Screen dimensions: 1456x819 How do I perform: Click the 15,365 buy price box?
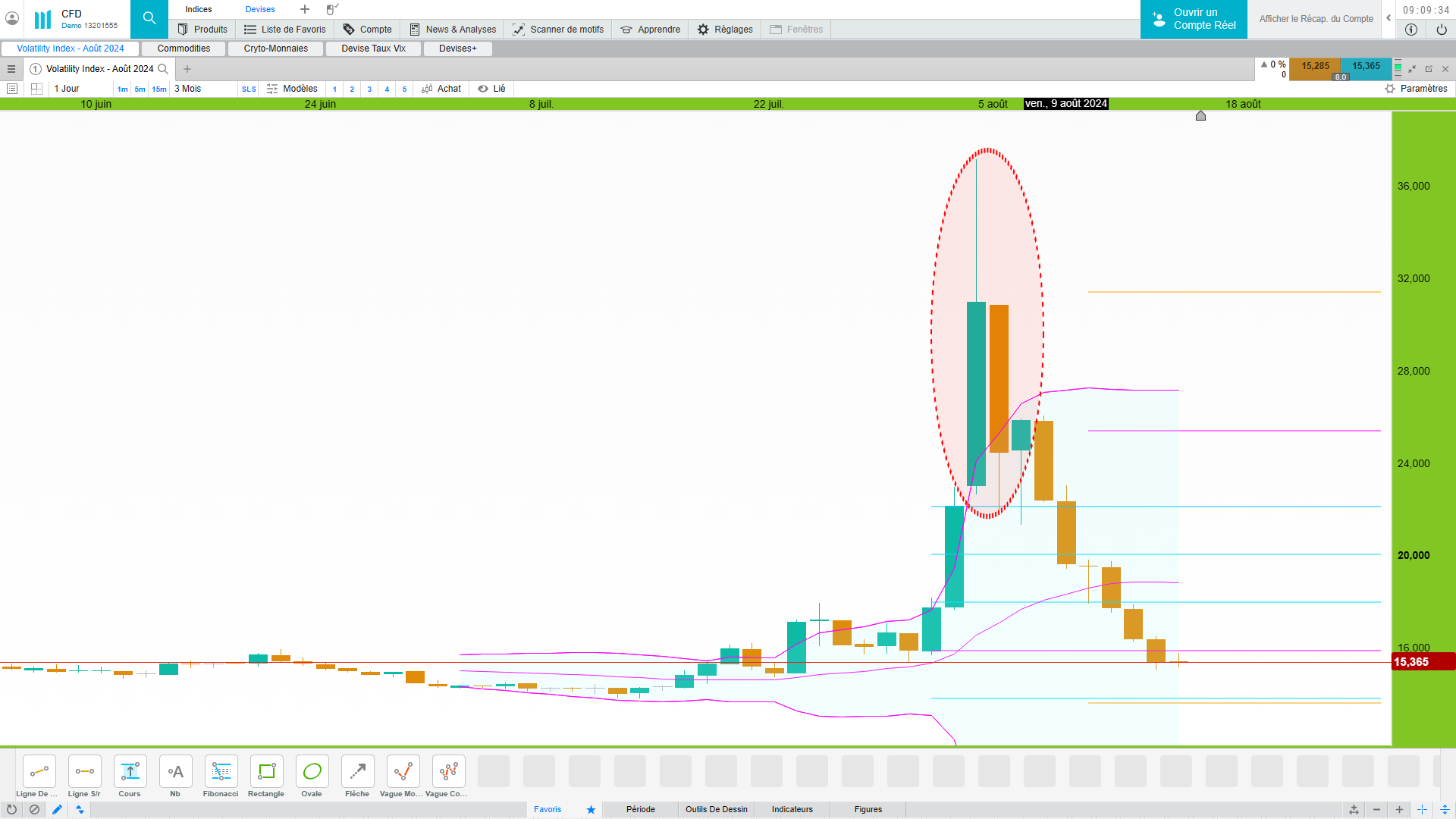[x=1366, y=67]
